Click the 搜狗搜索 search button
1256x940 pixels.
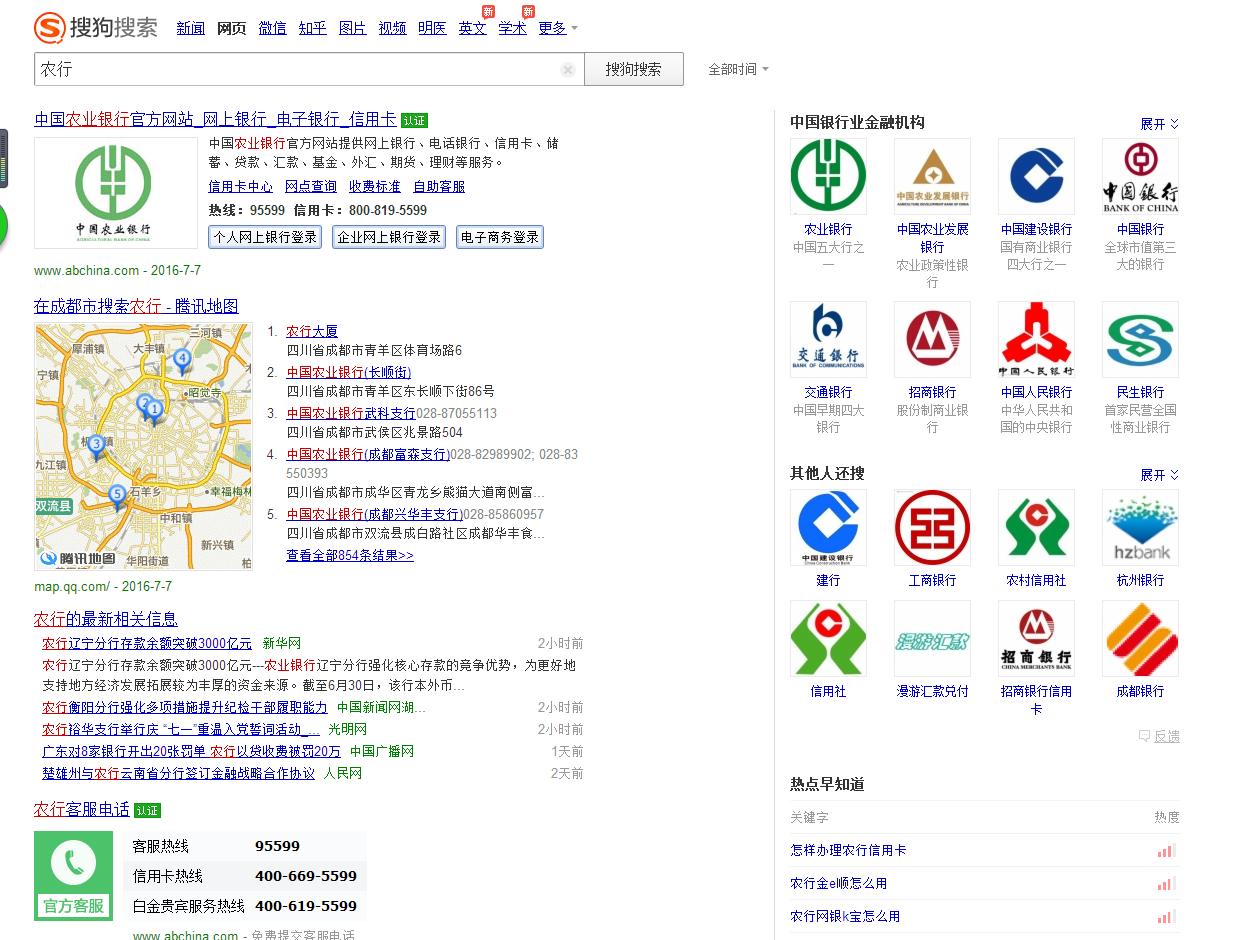coord(634,69)
